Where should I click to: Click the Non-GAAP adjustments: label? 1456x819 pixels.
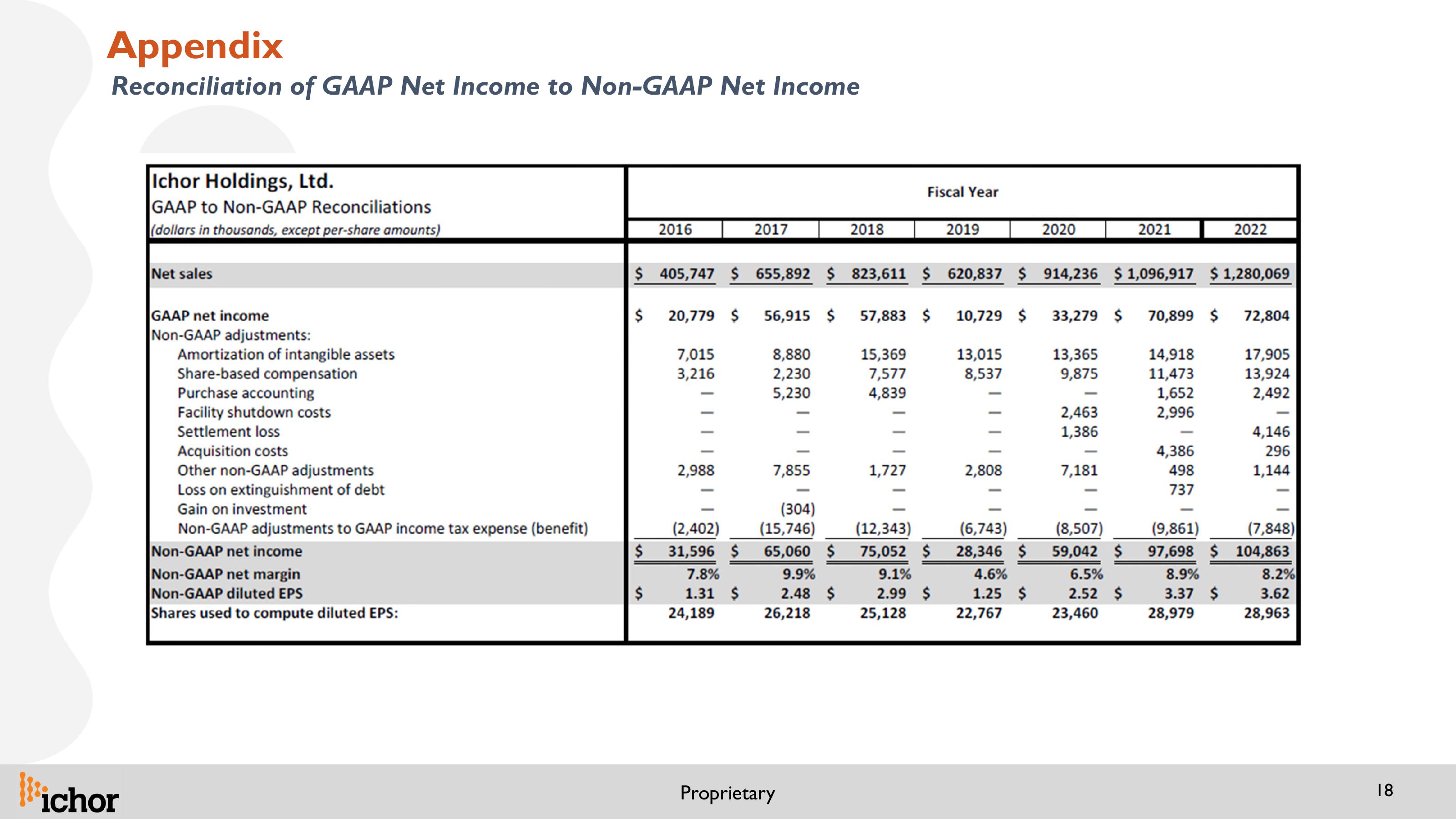point(231,335)
